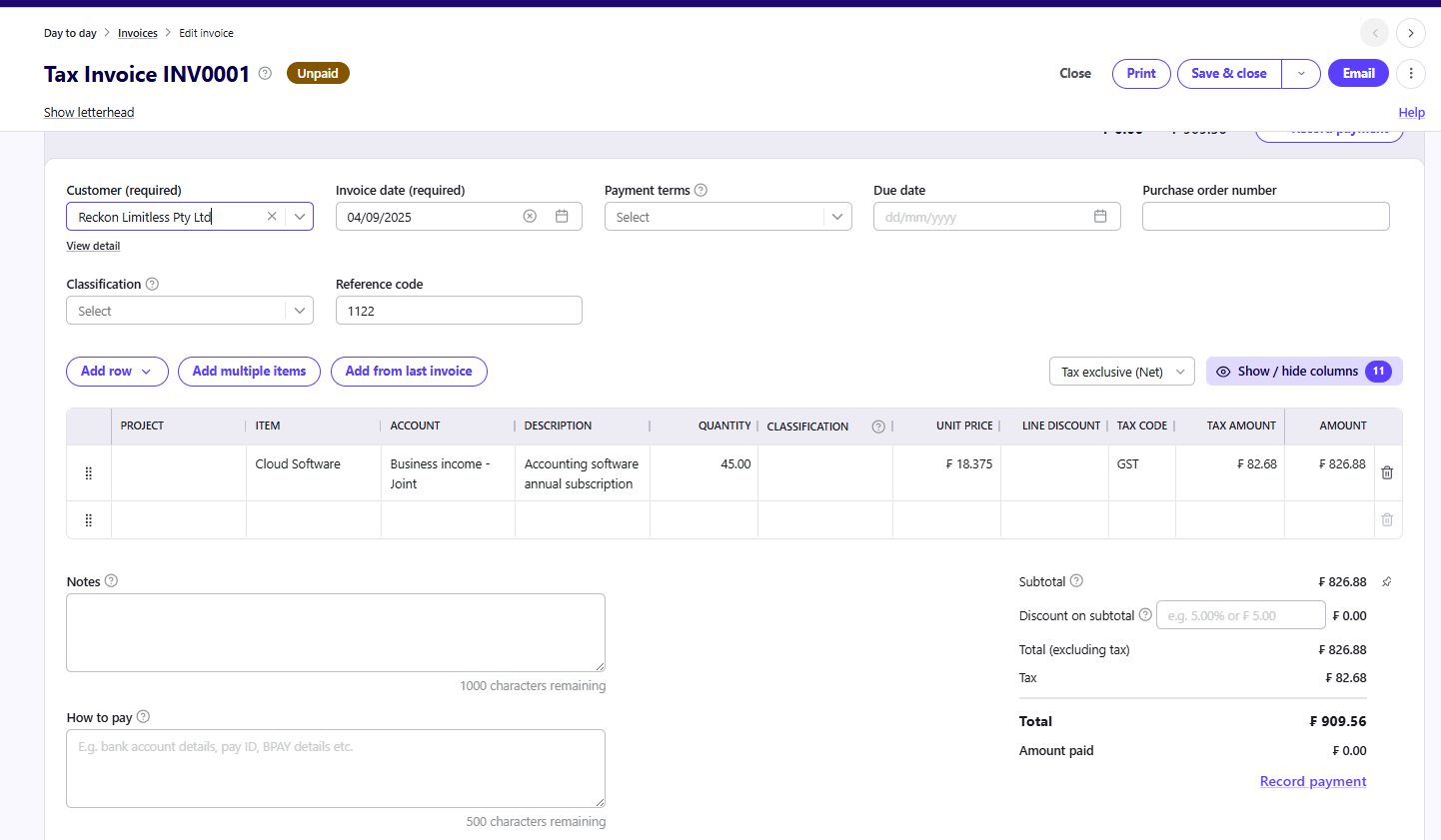Grab drag handle of empty row
Image resolution: width=1441 pixels, height=840 pixels.
click(89, 519)
